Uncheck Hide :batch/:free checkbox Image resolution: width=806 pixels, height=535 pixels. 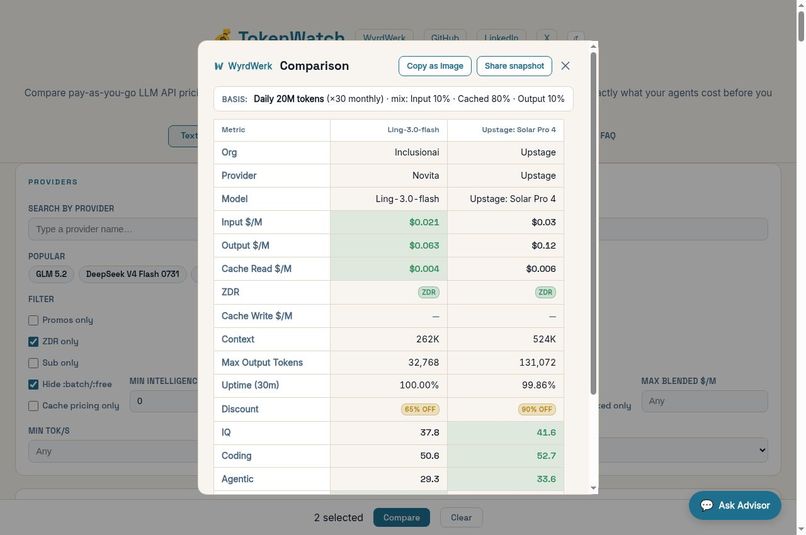pyautogui.click(x=33, y=384)
